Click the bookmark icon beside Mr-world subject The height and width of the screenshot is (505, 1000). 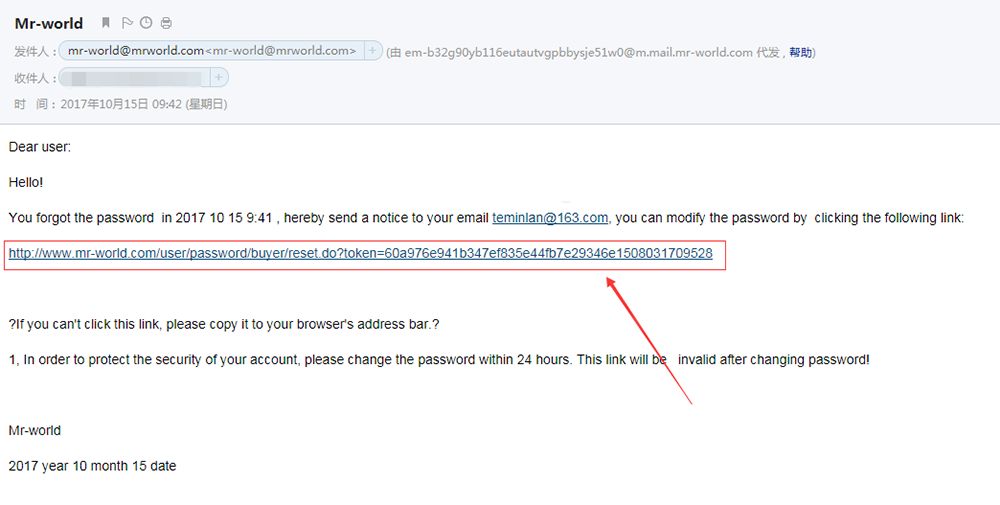(106, 23)
